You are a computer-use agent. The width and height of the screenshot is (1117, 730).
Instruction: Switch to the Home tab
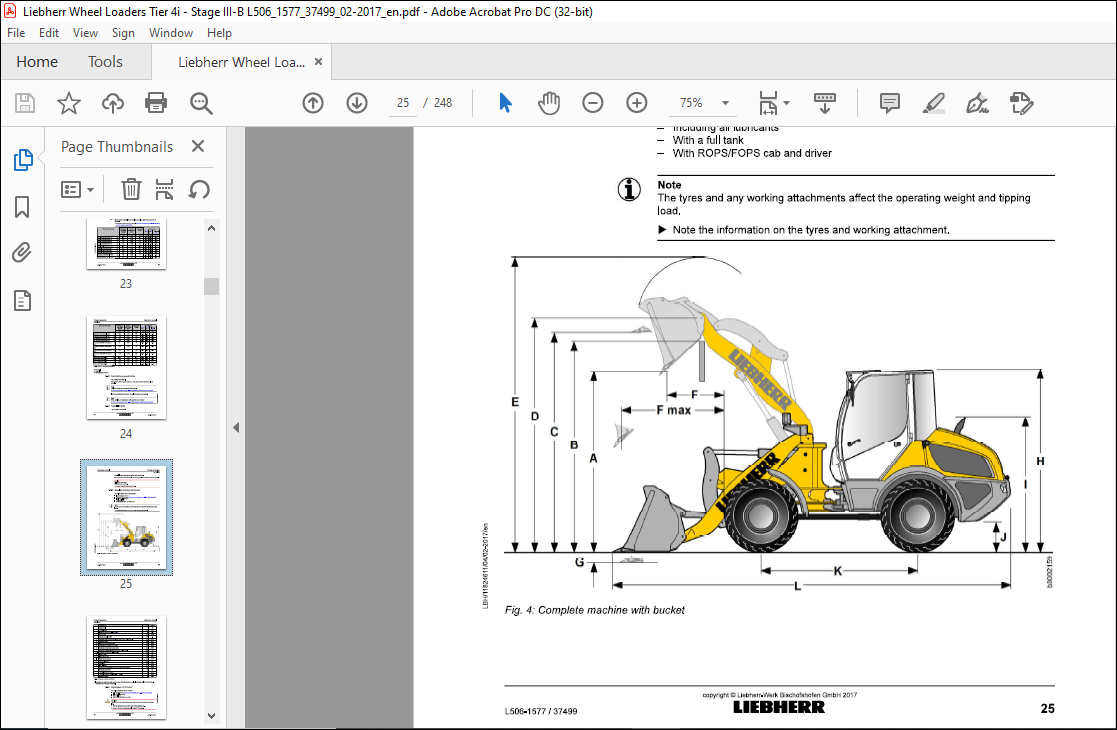[x=37, y=62]
